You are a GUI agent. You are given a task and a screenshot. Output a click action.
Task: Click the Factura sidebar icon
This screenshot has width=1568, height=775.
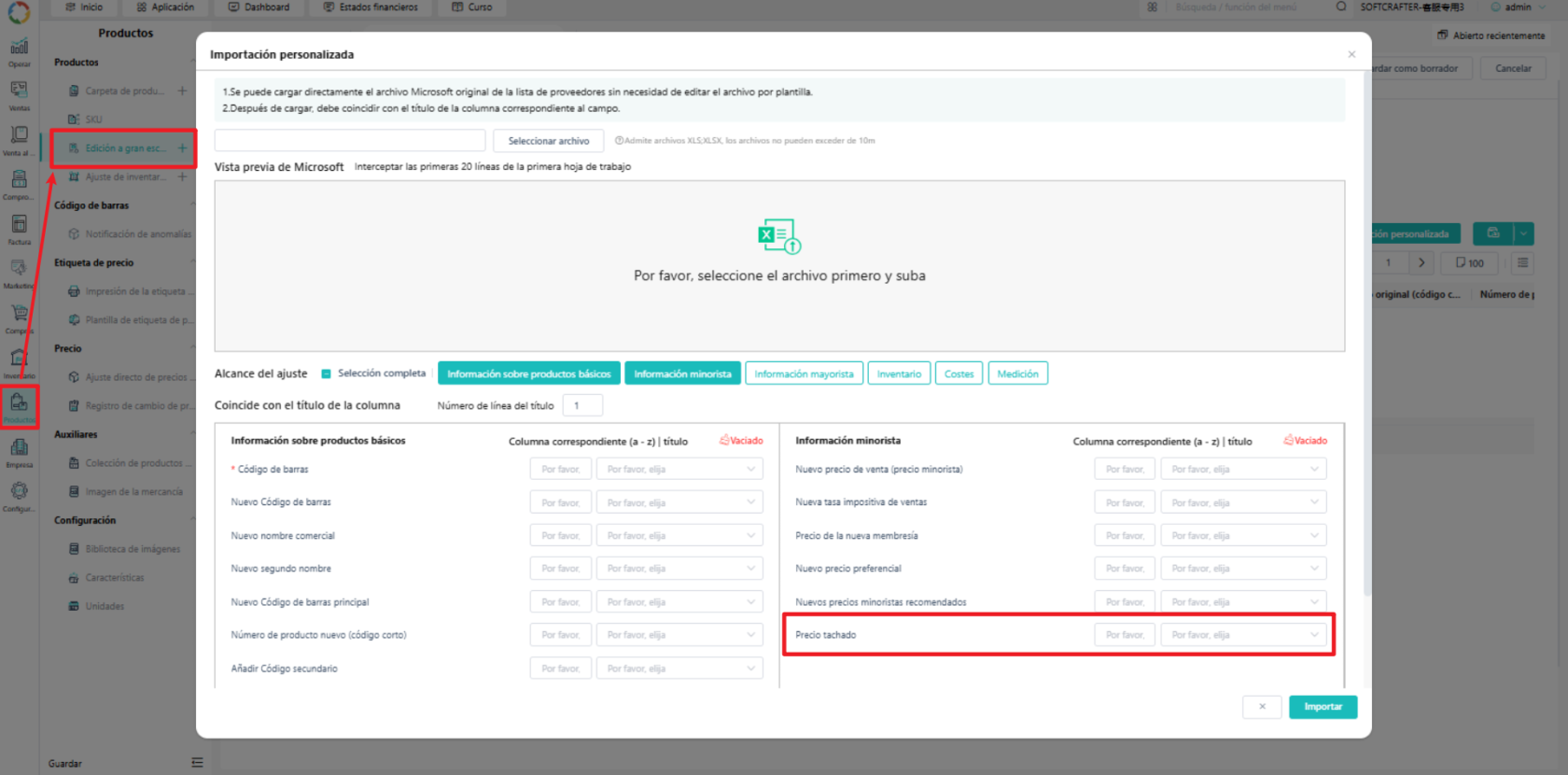point(19,229)
